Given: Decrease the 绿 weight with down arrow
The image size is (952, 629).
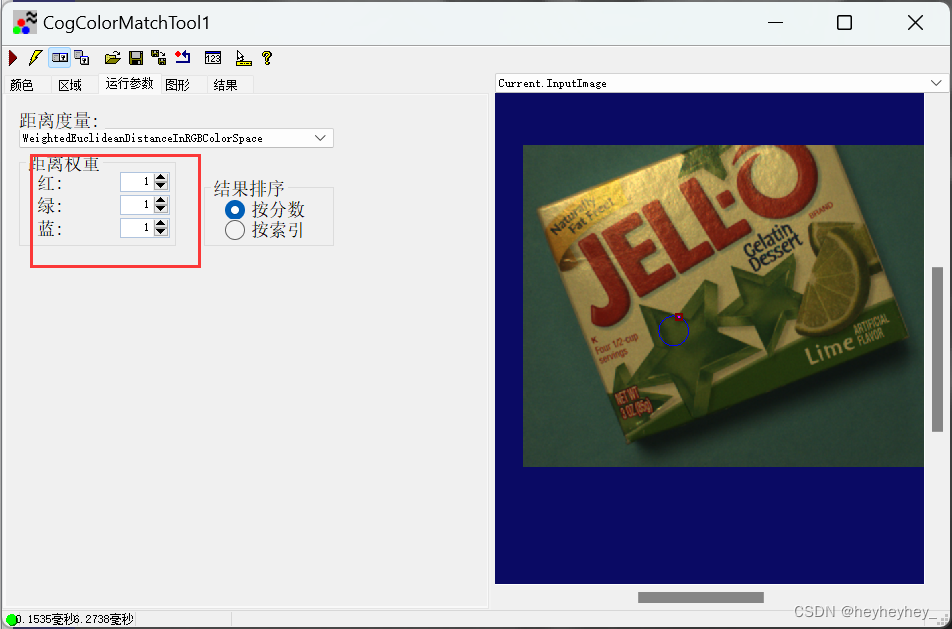Looking at the screenshot, I should pyautogui.click(x=161, y=209).
